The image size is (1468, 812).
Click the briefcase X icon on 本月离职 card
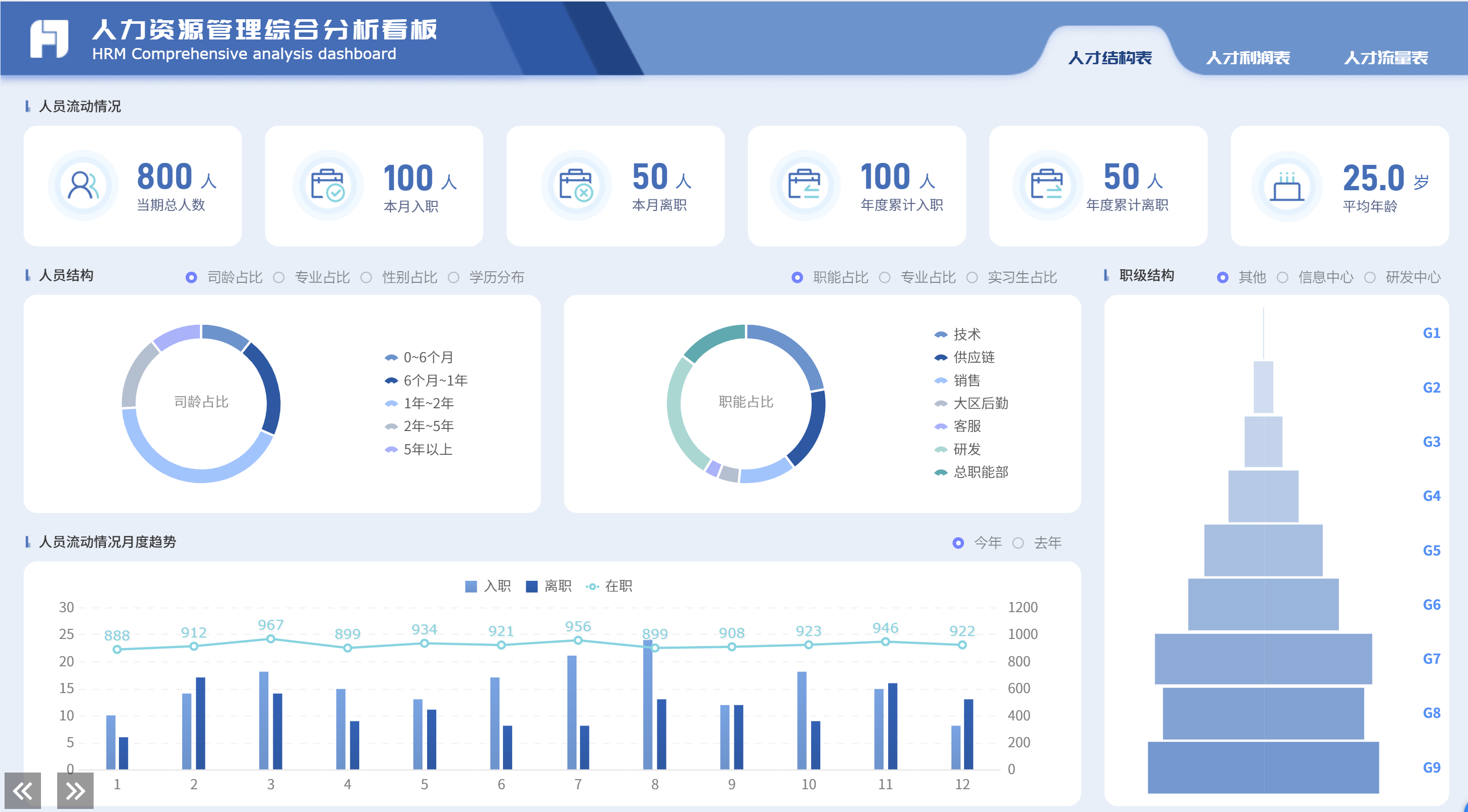pos(576,185)
